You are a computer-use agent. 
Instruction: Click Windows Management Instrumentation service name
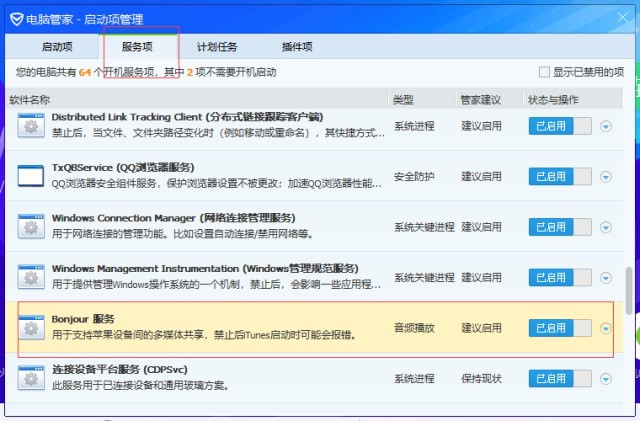tap(205, 269)
